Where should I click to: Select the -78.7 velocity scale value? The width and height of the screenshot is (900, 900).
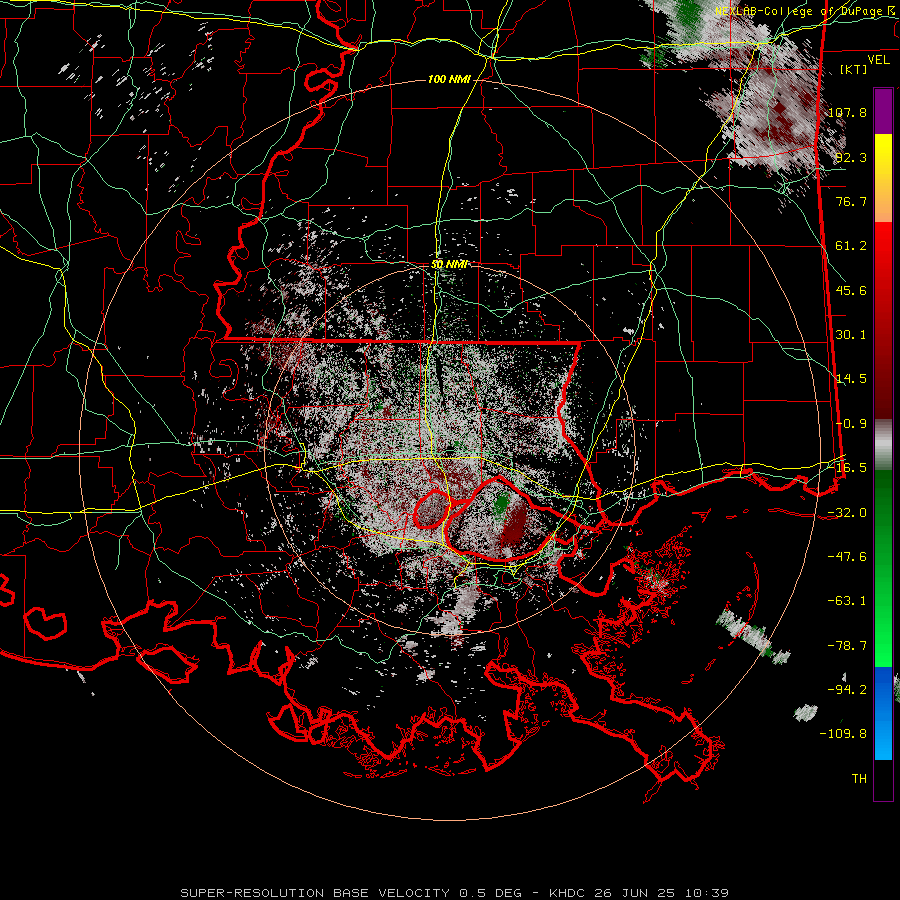847,646
